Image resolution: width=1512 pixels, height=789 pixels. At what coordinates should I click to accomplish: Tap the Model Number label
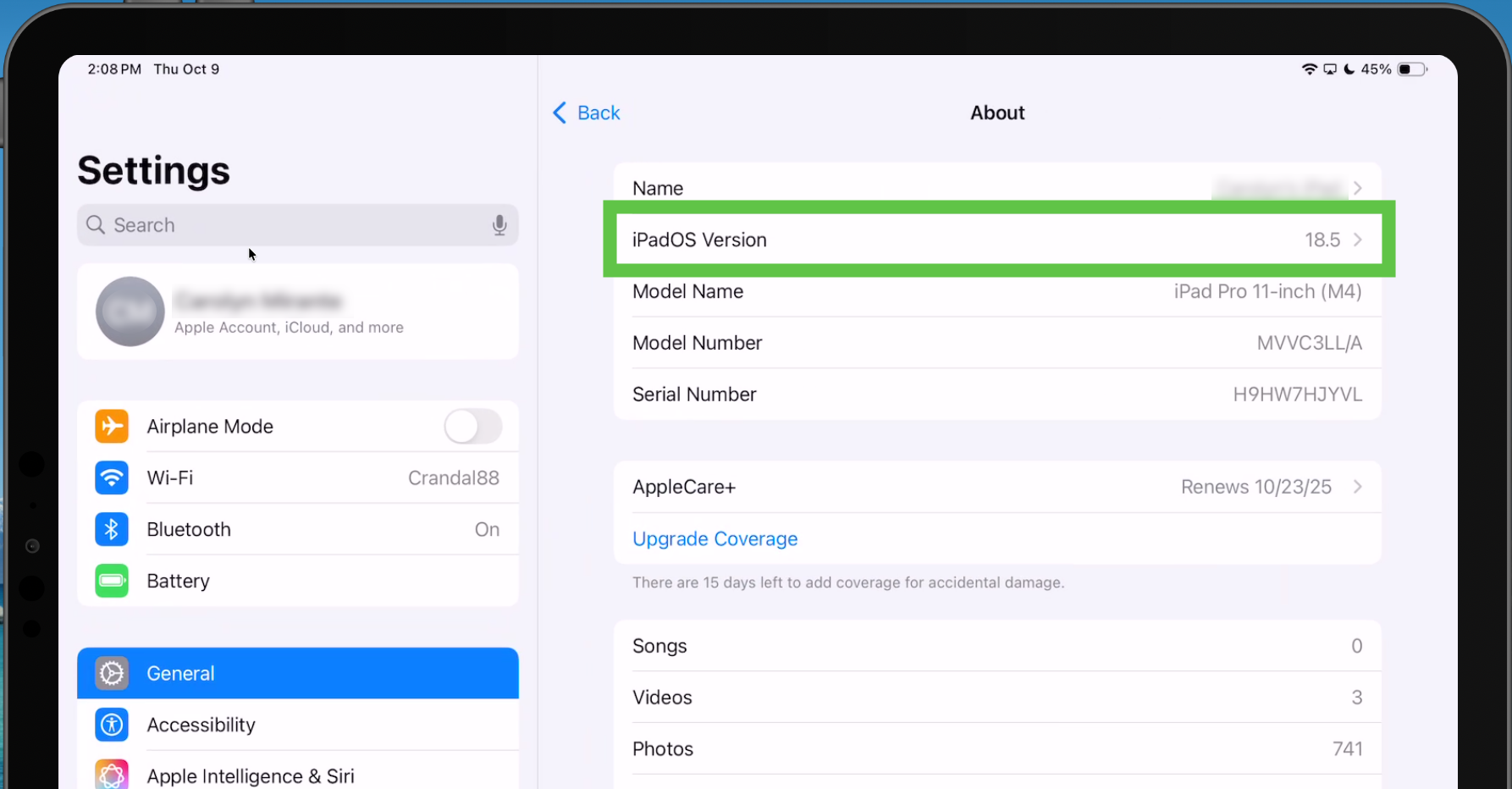pos(698,343)
